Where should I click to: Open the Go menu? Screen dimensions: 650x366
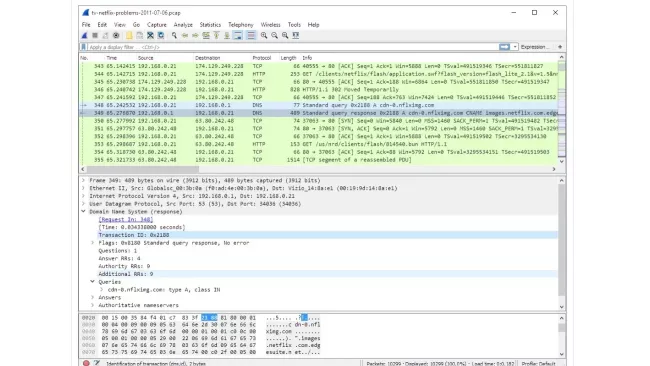pos(136,25)
